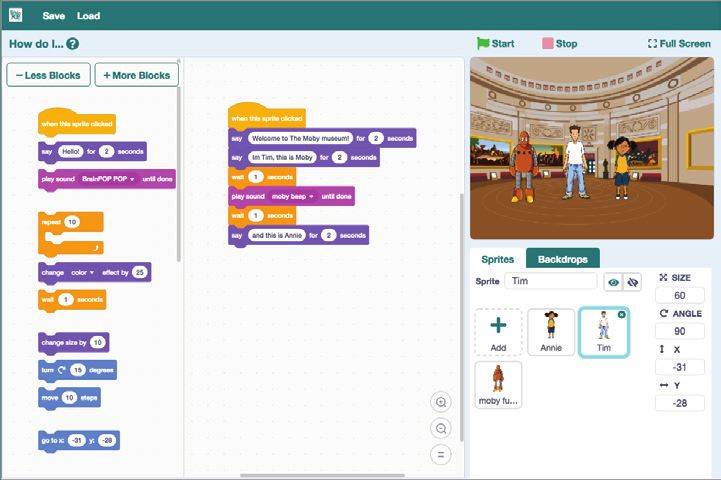Open the How do I help icon

point(72,44)
